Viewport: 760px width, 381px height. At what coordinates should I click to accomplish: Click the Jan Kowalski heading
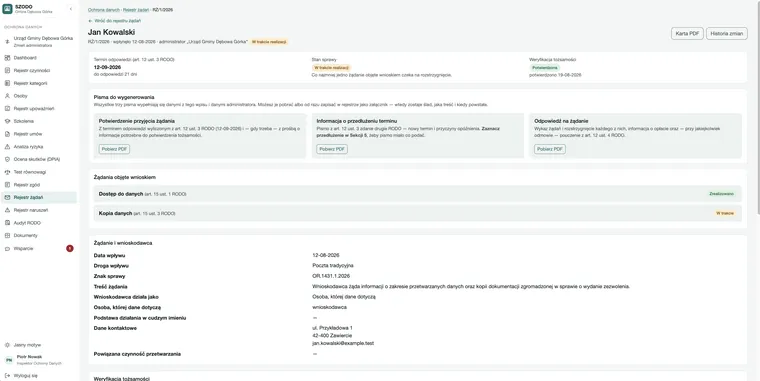(111, 32)
